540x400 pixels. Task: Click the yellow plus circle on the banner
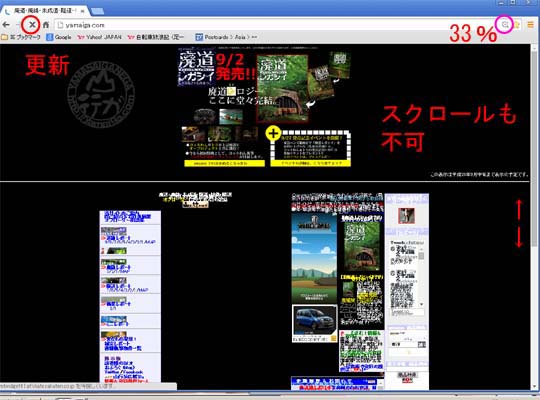pos(273,133)
